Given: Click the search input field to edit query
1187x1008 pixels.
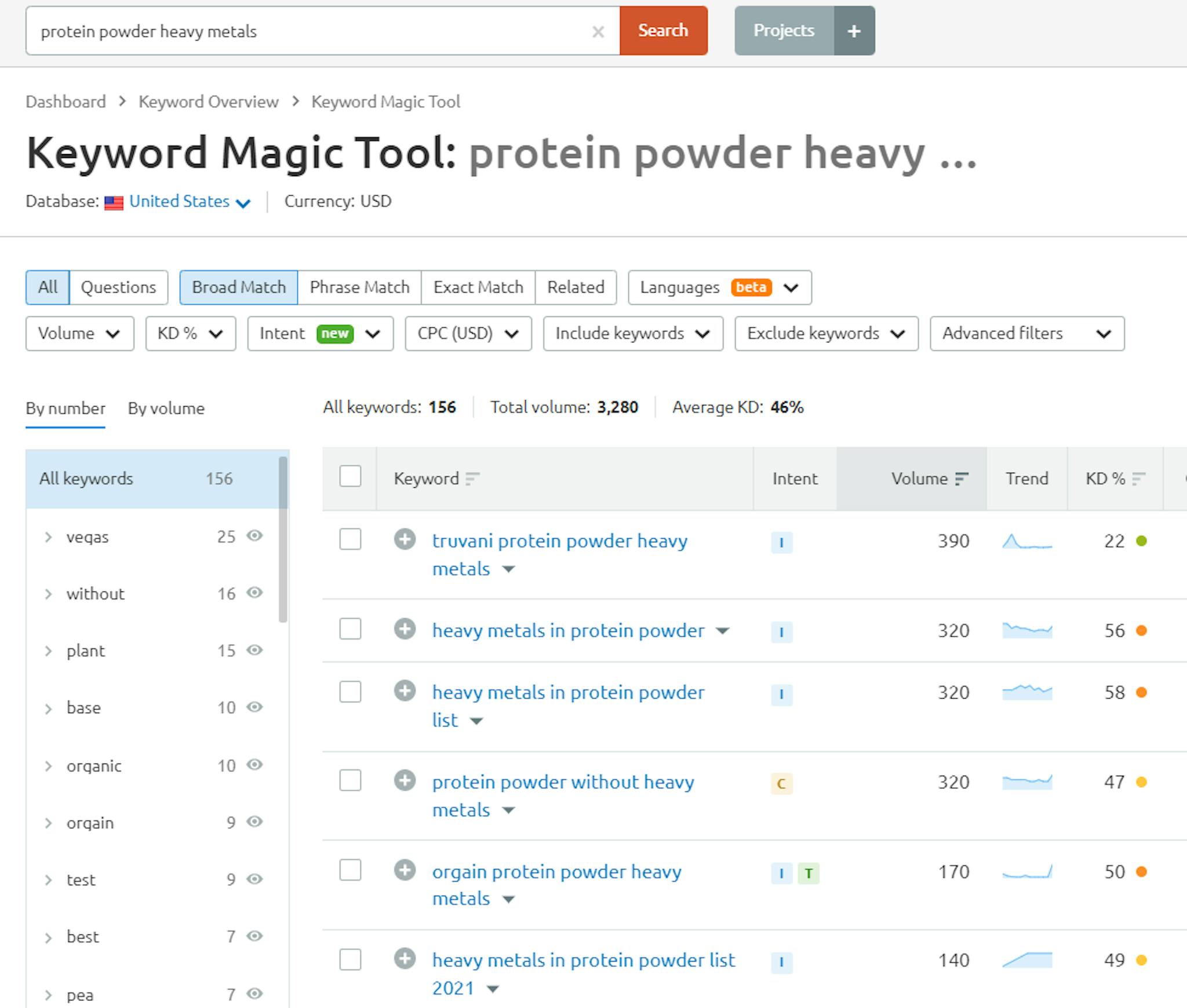Looking at the screenshot, I should coord(311,30).
